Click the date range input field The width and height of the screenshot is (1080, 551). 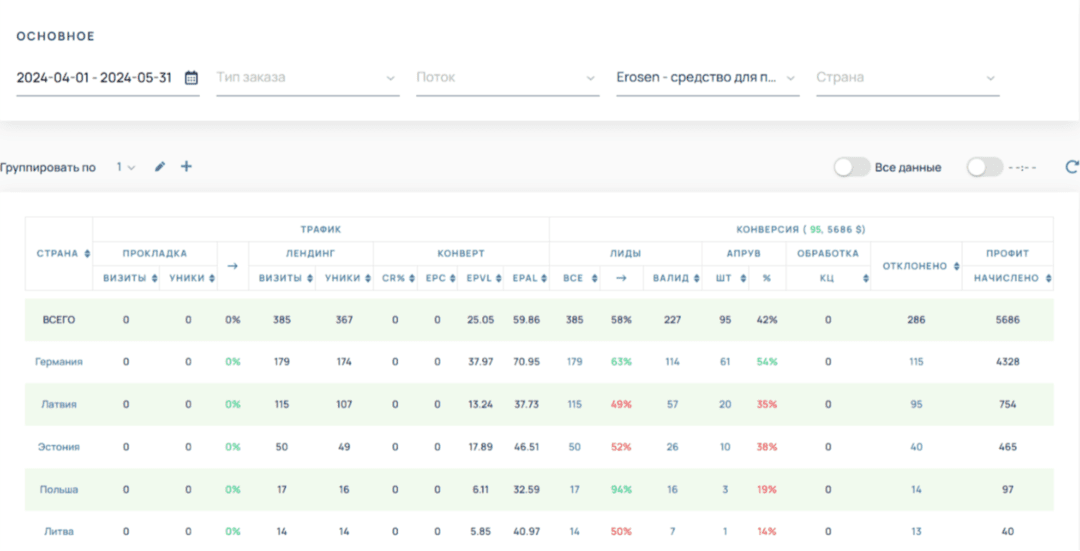pos(95,78)
